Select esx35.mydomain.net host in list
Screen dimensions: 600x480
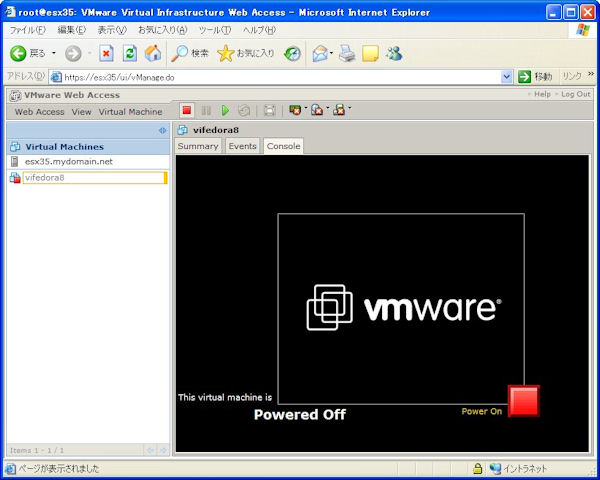[69, 162]
